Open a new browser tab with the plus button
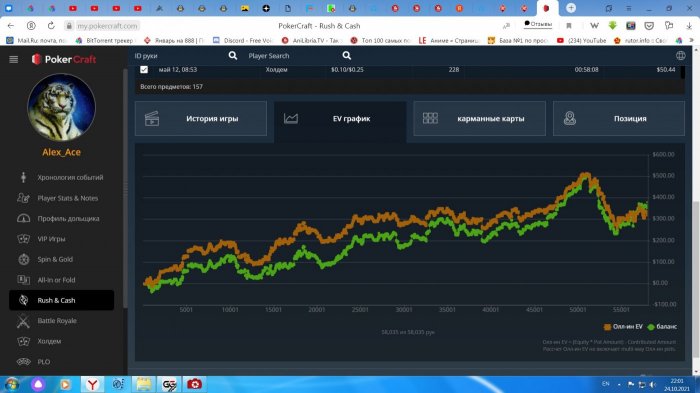The height and width of the screenshot is (393, 700). (571, 8)
